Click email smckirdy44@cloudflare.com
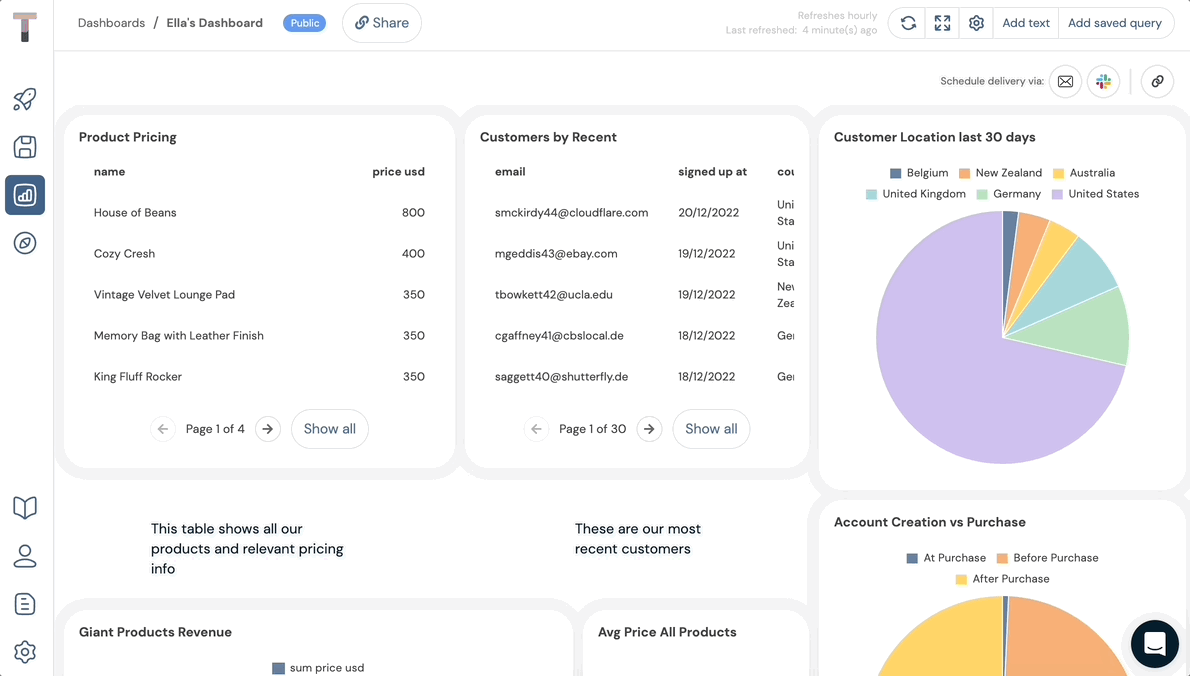Image resolution: width=1190 pixels, height=676 pixels. [x=571, y=213]
